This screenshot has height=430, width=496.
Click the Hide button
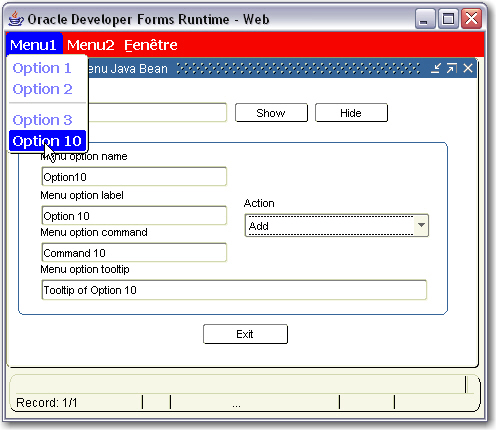[351, 113]
